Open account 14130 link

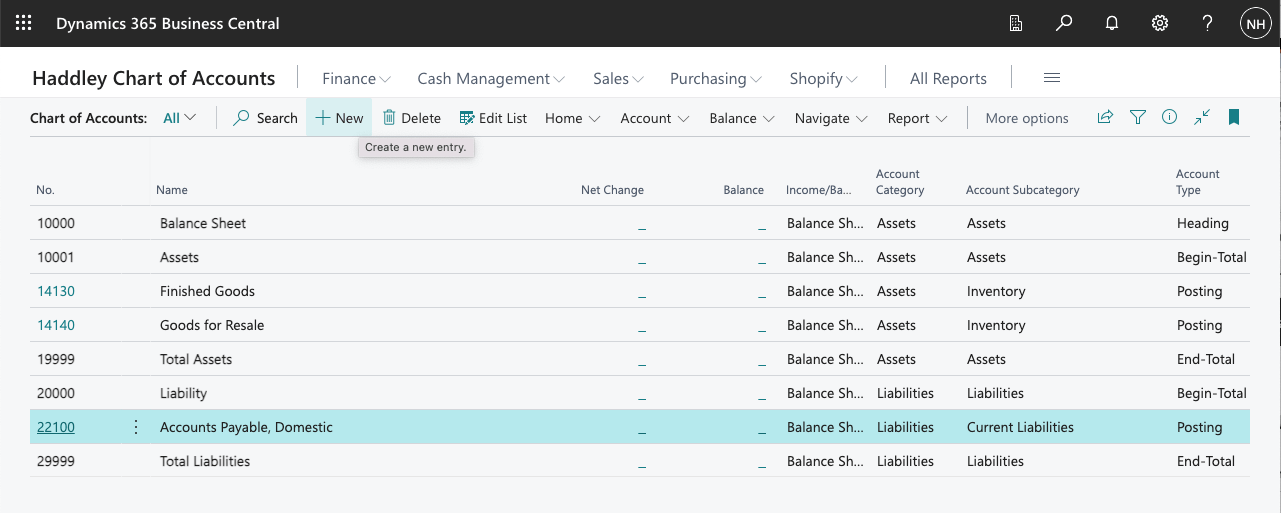tap(56, 291)
